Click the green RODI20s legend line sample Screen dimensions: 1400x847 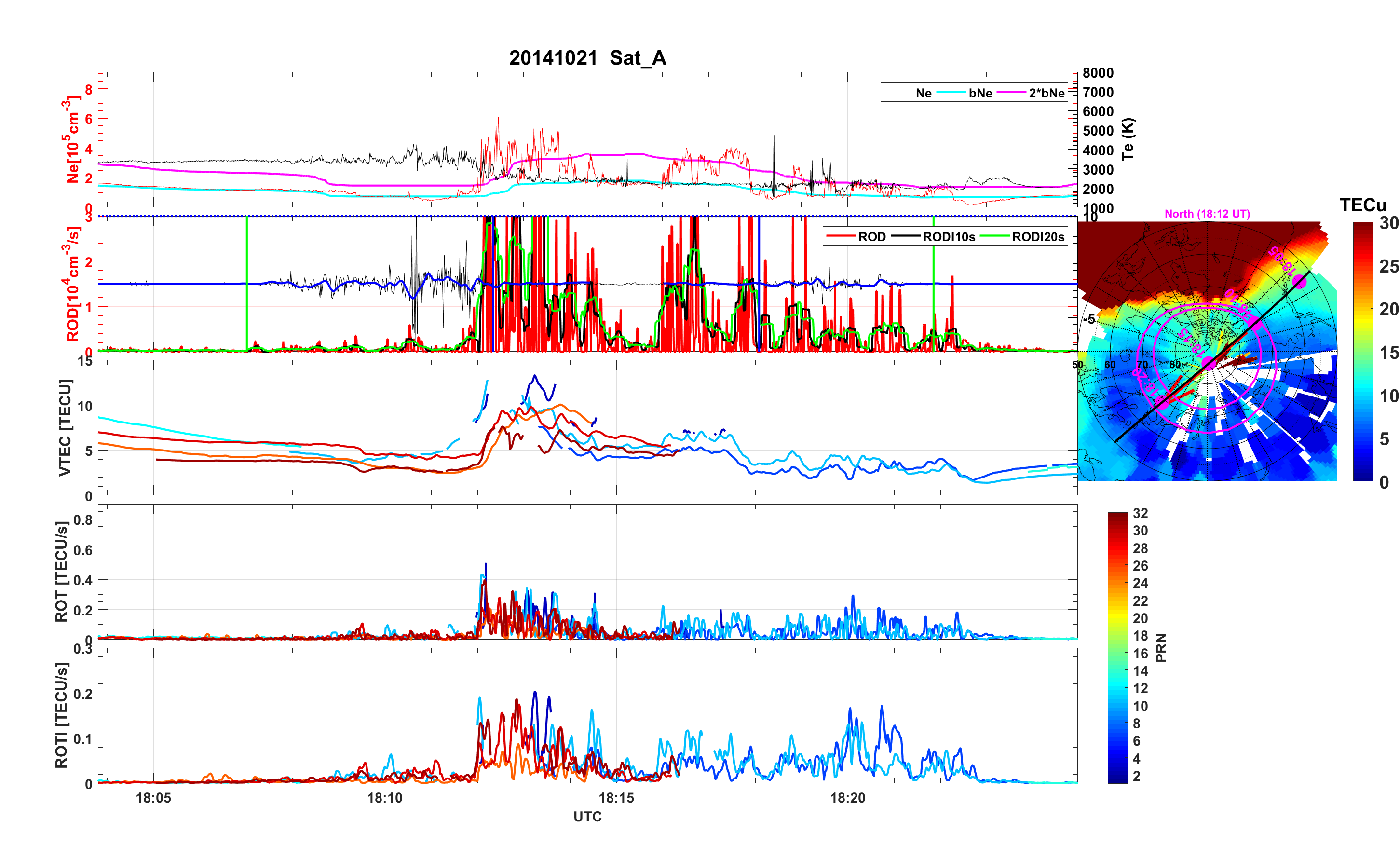995,236
